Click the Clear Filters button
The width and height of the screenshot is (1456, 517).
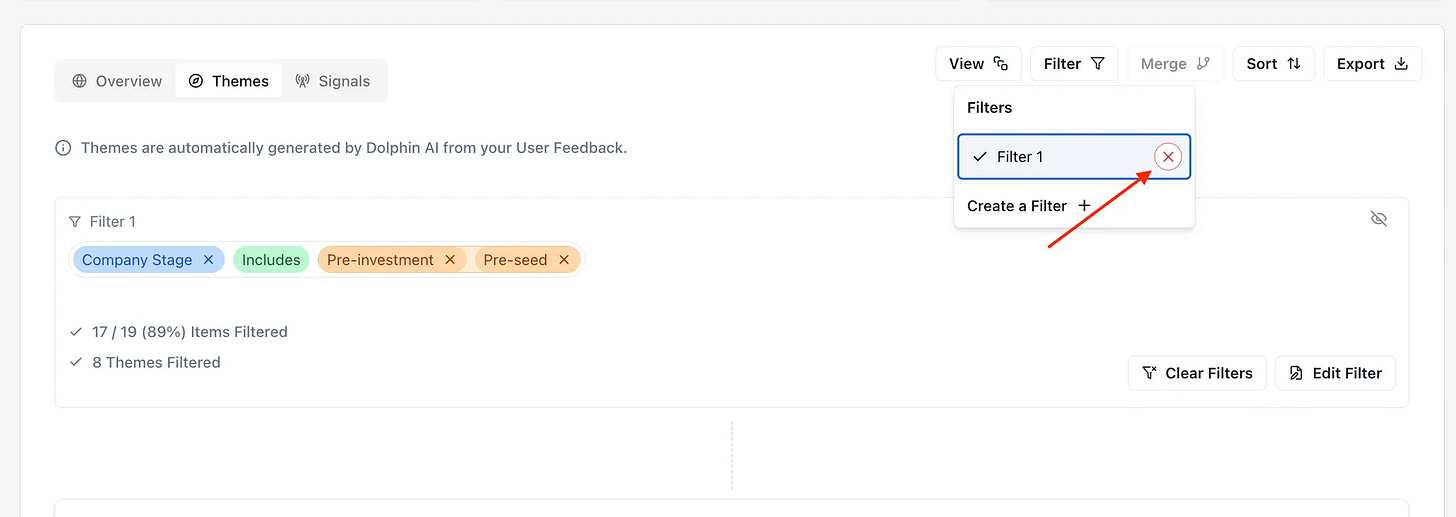click(x=1197, y=373)
